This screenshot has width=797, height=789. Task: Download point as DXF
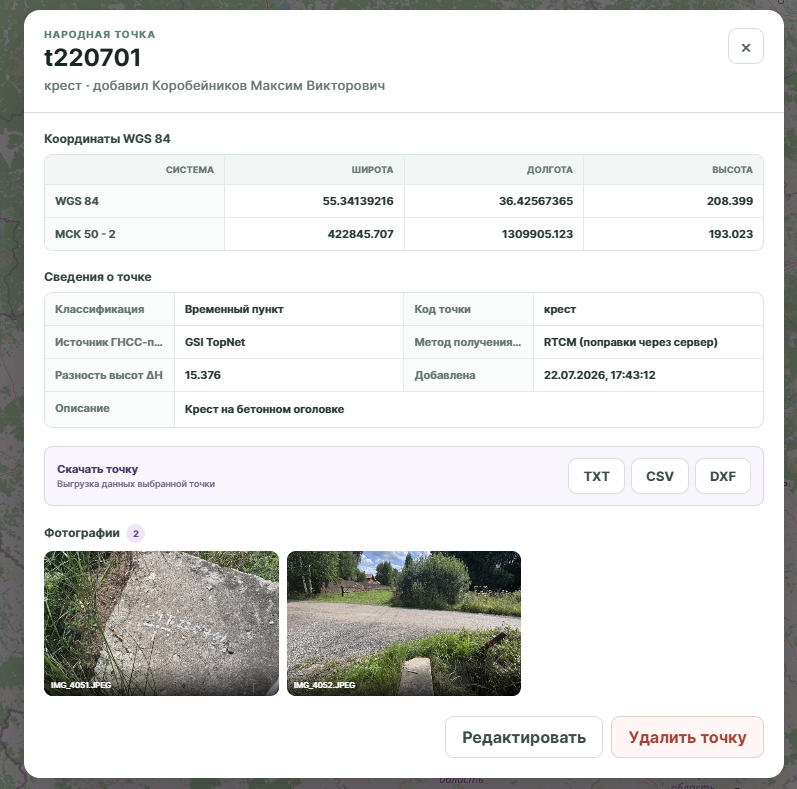click(723, 476)
